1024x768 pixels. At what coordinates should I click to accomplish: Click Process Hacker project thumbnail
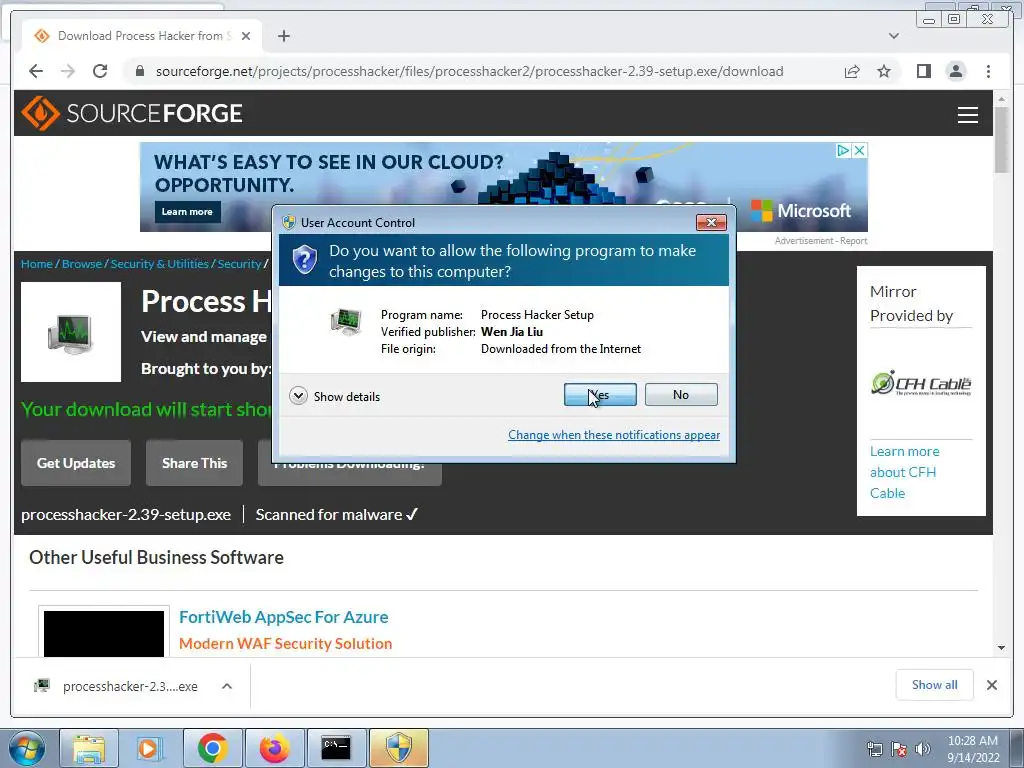click(71, 332)
